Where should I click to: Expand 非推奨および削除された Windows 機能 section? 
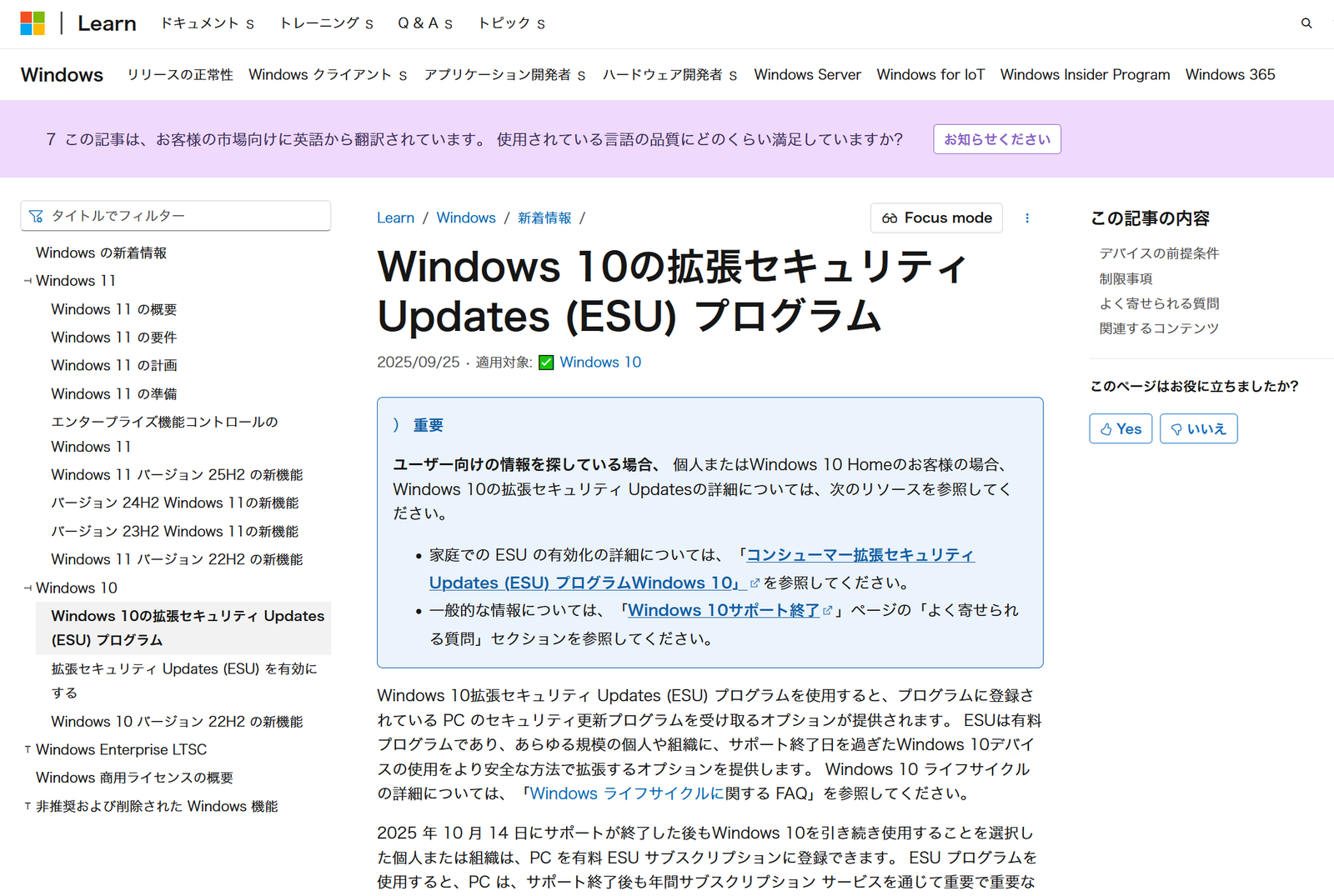28,807
